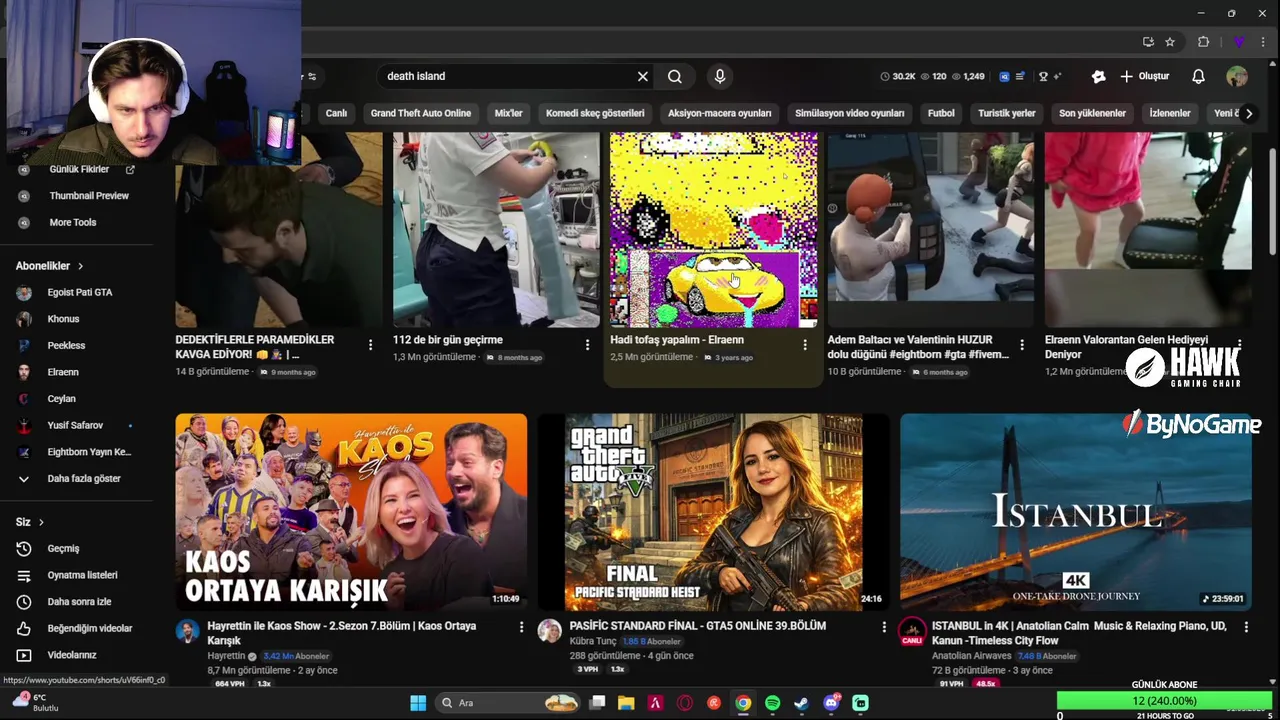Viewport: 1280px width, 720px height.
Task: Play Hadi tofaş yapalım short thumbnail
Action: coord(714,229)
